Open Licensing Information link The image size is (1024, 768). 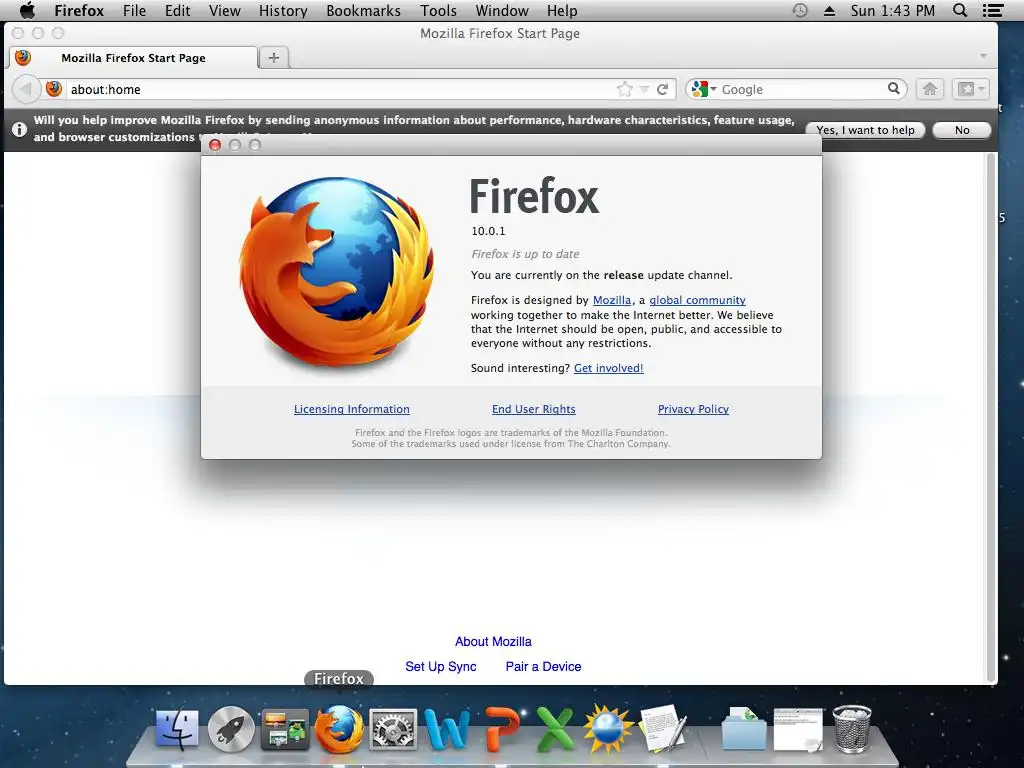tap(351, 409)
